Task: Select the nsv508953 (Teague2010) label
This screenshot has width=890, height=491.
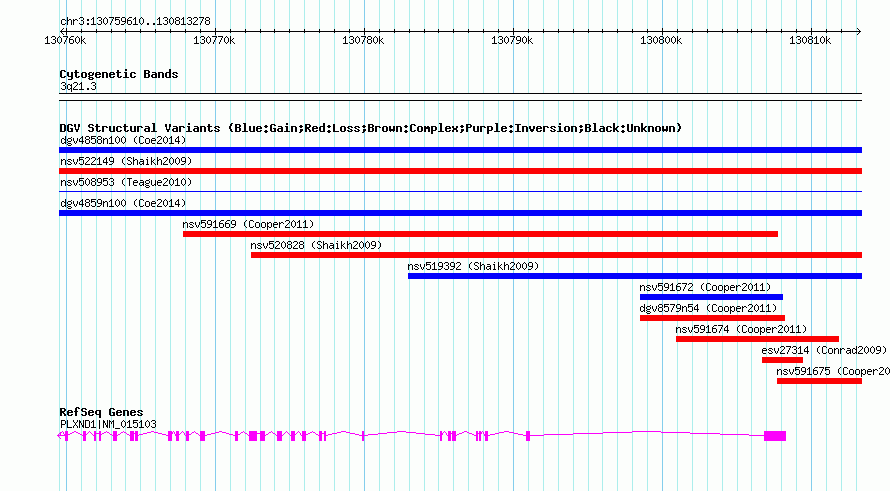Action: [126, 182]
